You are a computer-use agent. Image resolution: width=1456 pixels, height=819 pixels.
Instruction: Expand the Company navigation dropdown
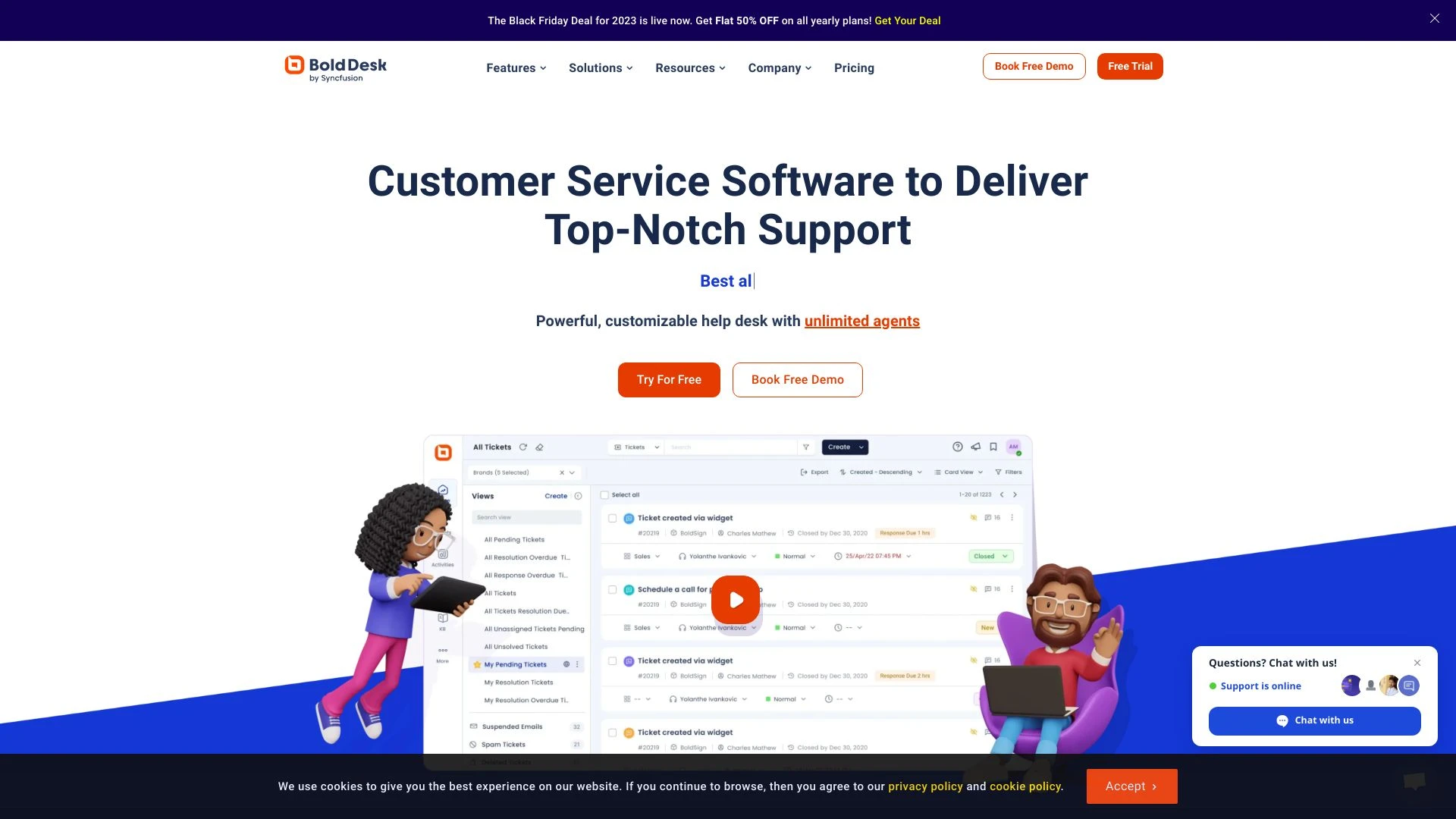(x=780, y=67)
